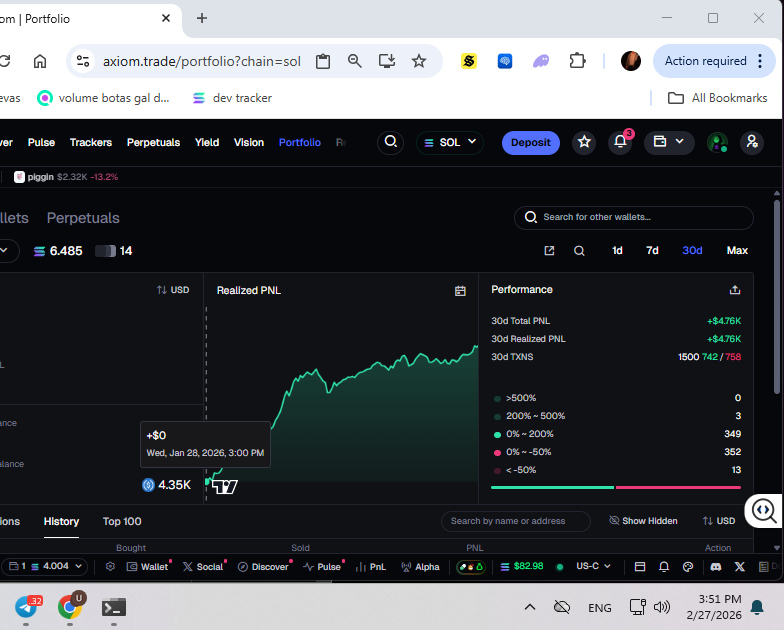Open PnL tracker in bottom bar
This screenshot has height=630, width=784.
click(x=371, y=566)
